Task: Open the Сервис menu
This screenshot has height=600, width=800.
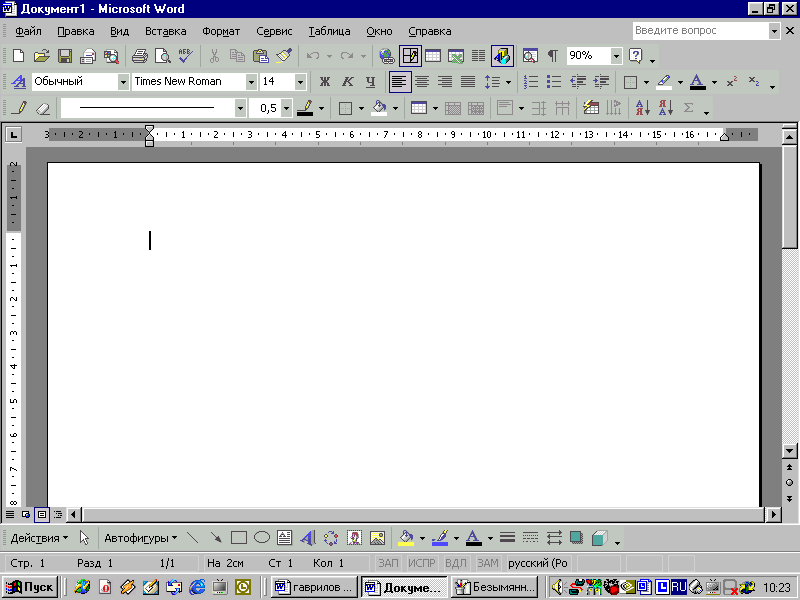Action: (274, 31)
